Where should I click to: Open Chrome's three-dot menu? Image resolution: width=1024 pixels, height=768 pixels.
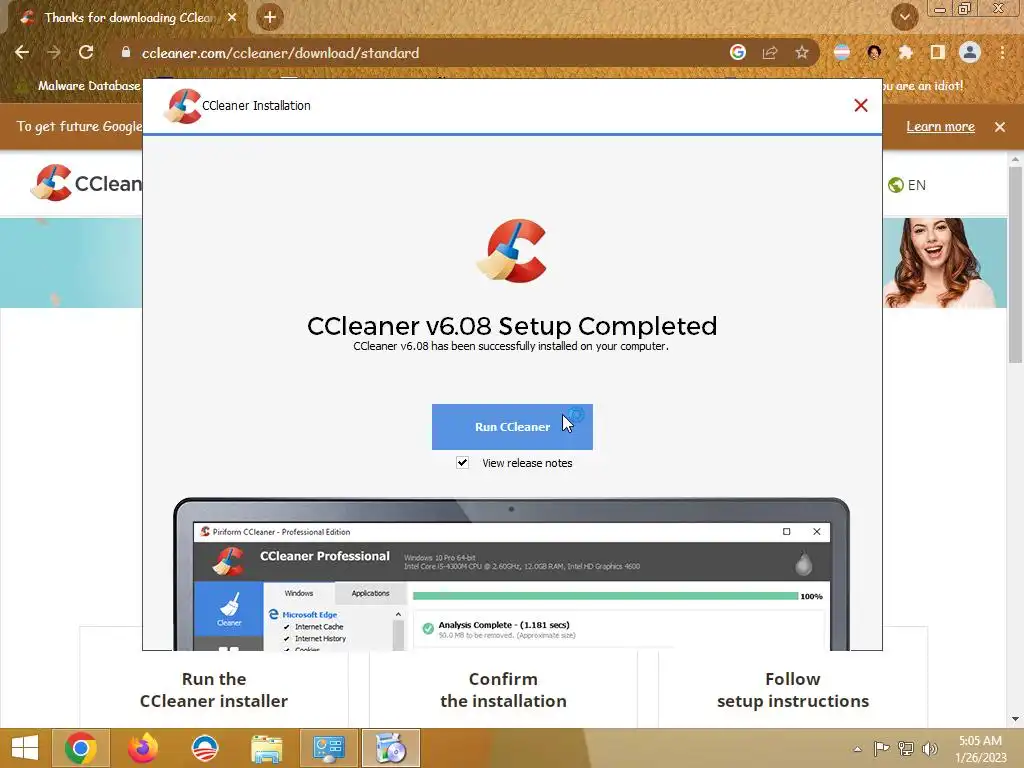point(1002,52)
